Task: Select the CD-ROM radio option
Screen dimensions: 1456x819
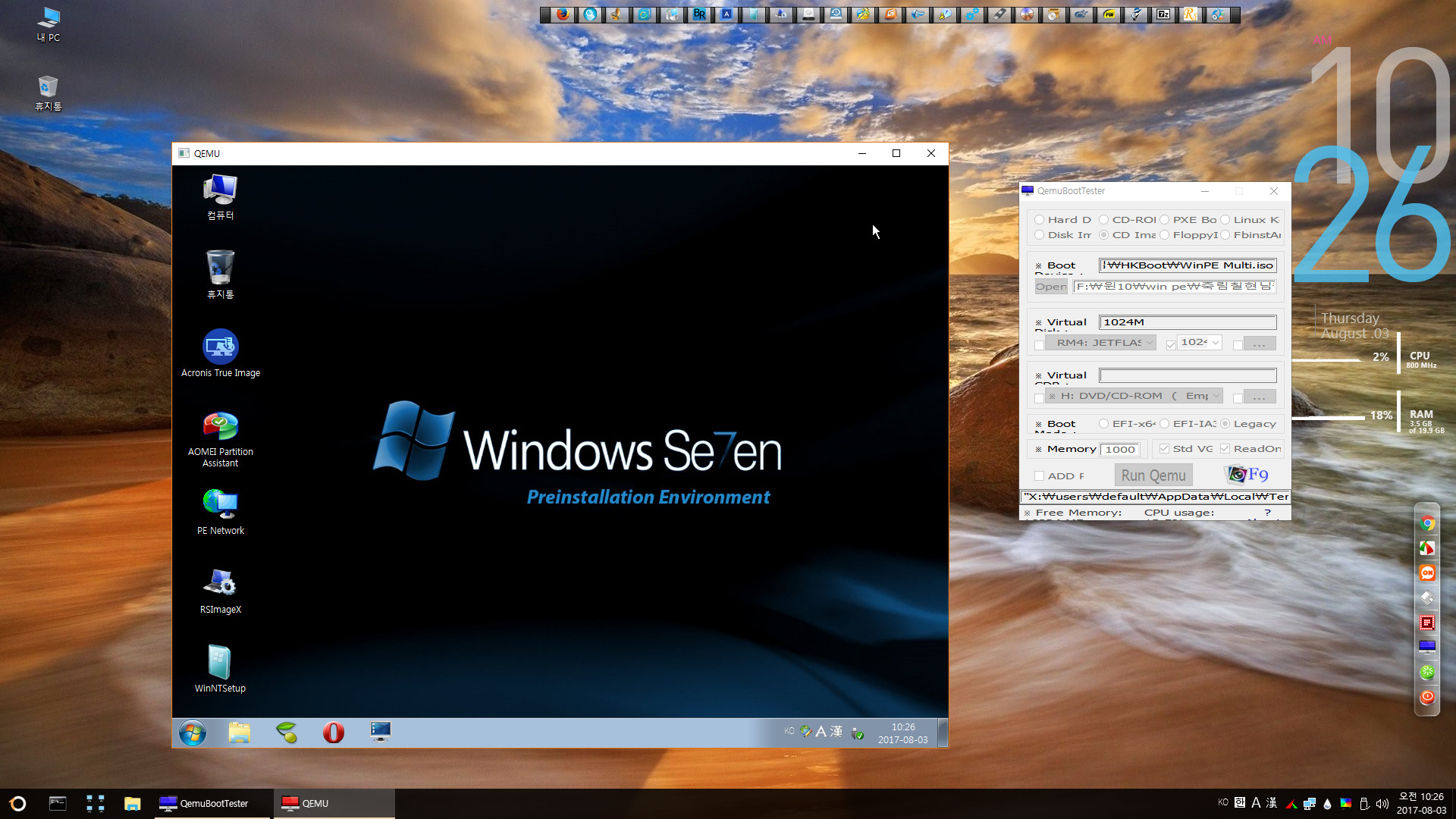Action: click(1104, 220)
